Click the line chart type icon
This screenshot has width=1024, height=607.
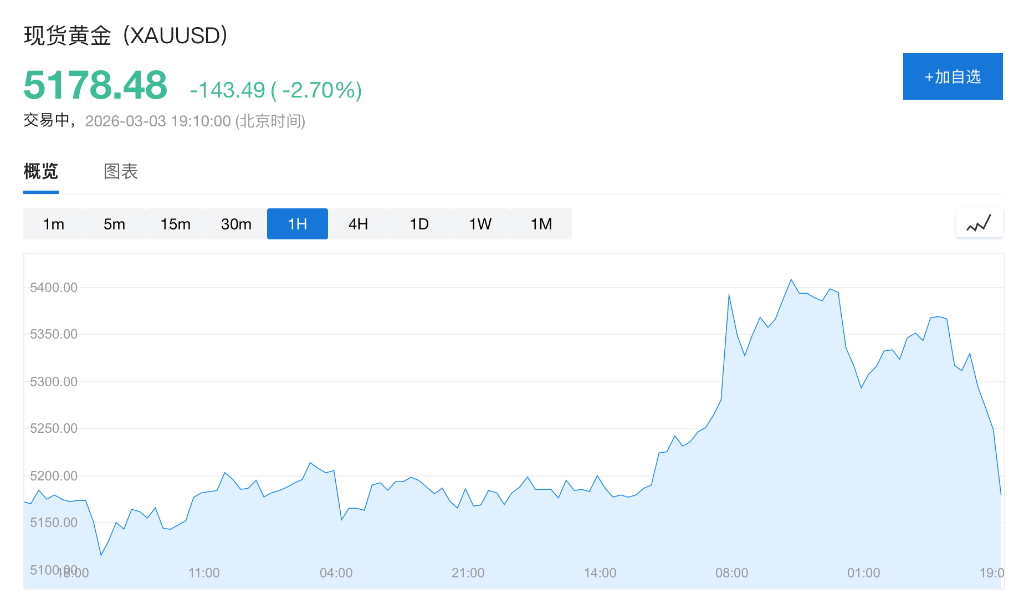[979, 224]
